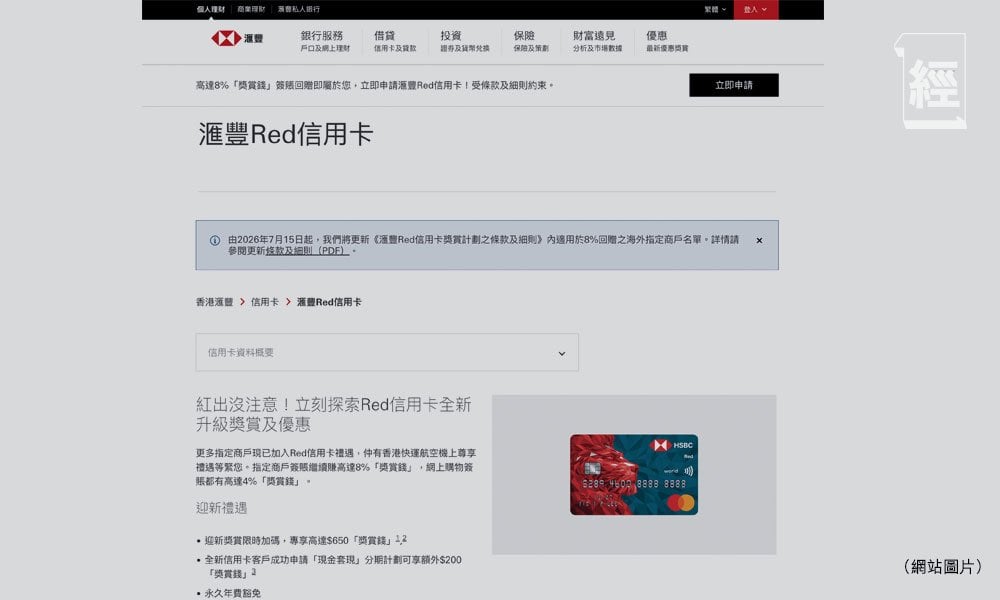
Task: Click footnote 1 beside $650「獎賞錢」
Action: click(x=397, y=539)
